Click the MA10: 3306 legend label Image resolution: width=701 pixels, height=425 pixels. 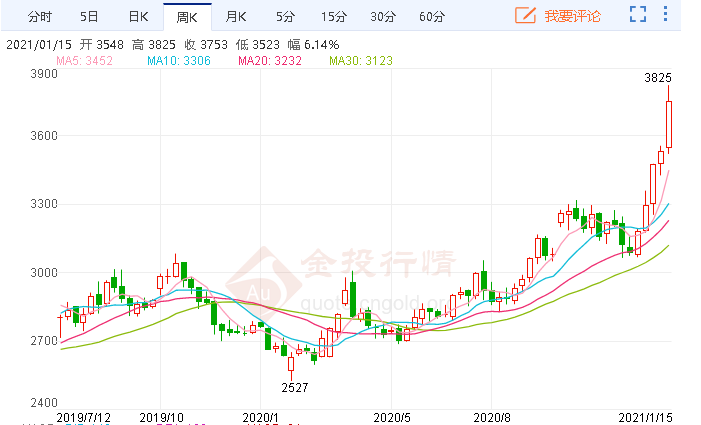(178, 62)
